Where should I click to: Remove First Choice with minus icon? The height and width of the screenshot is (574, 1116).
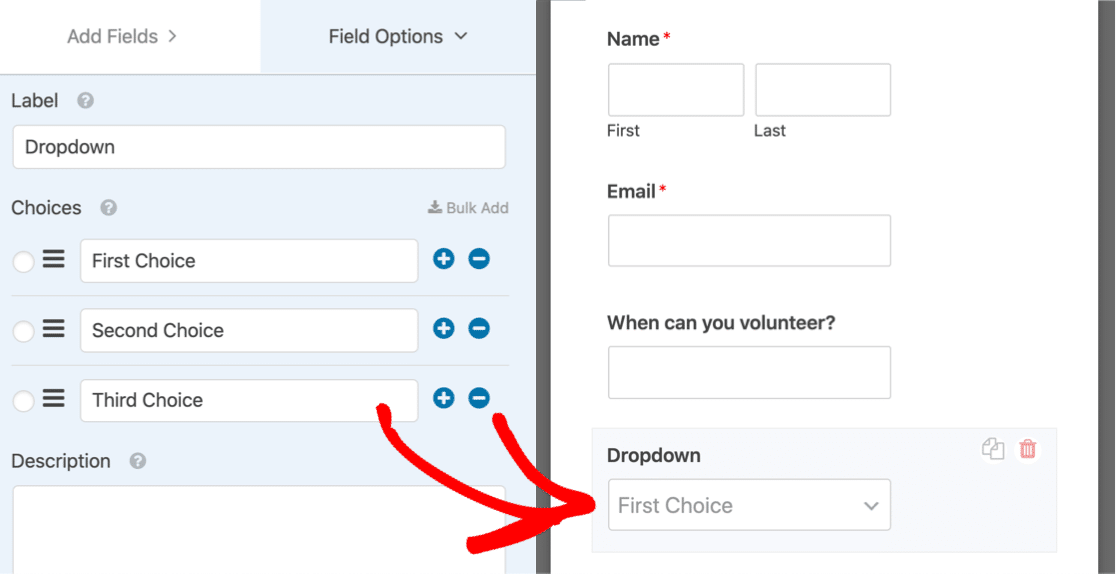point(479,259)
